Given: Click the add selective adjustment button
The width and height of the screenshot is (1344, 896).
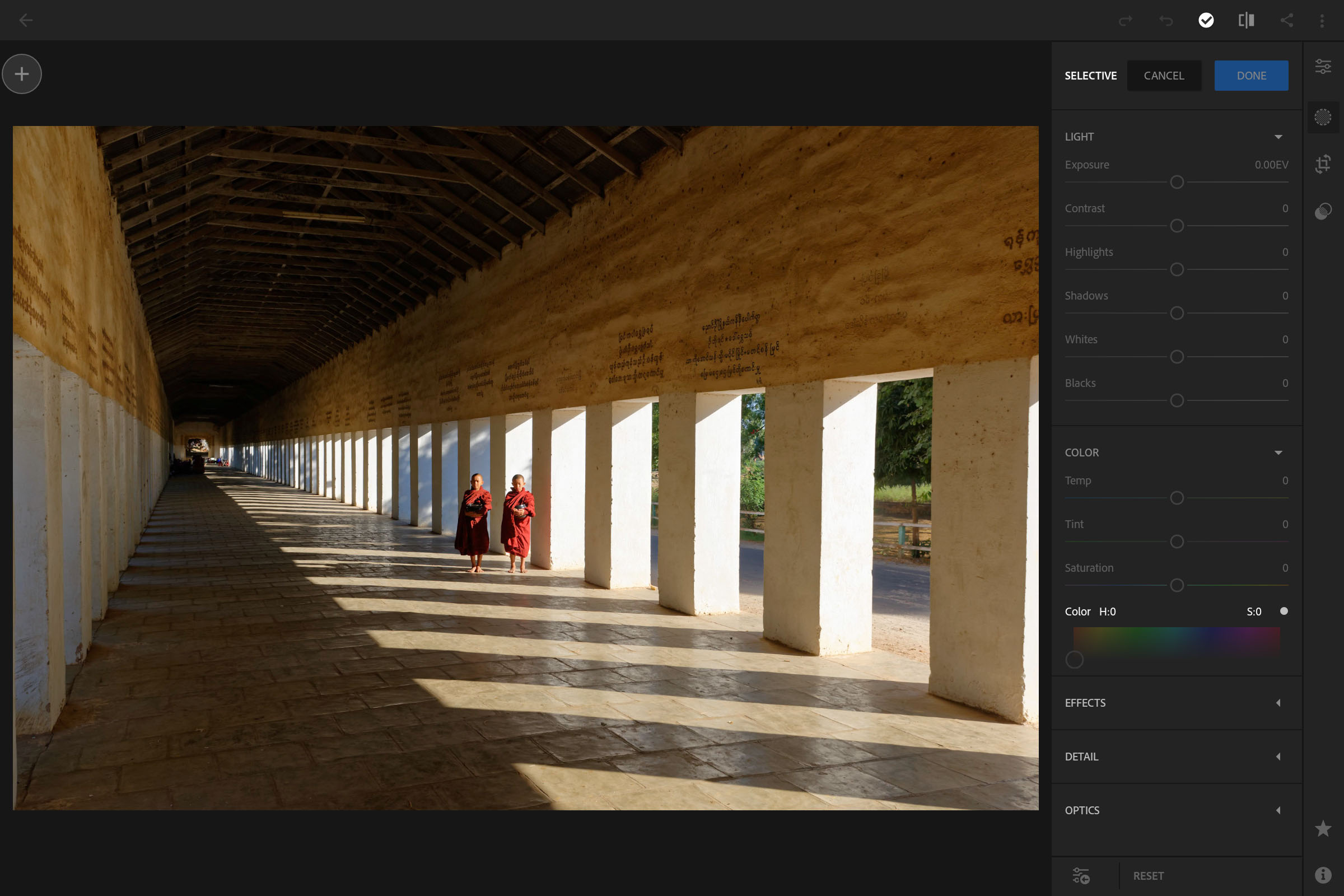Looking at the screenshot, I should coord(22,73).
